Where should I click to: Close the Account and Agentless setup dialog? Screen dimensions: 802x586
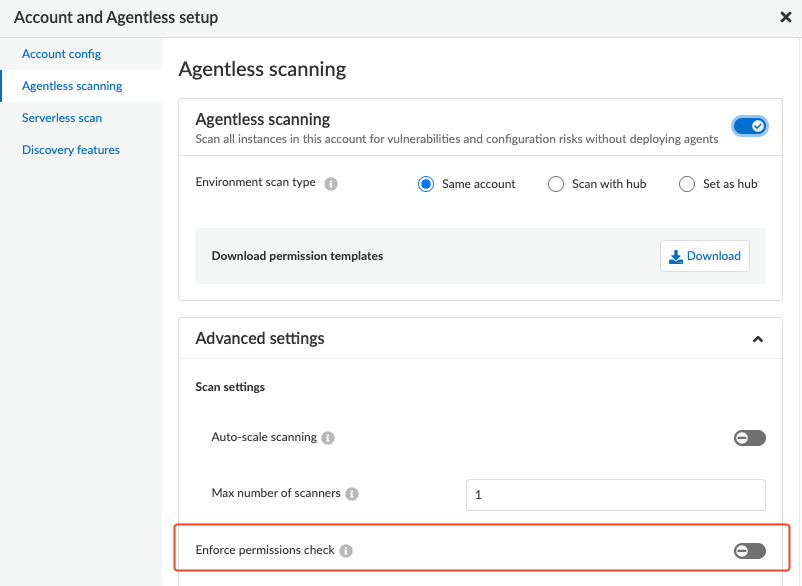pyautogui.click(x=786, y=17)
